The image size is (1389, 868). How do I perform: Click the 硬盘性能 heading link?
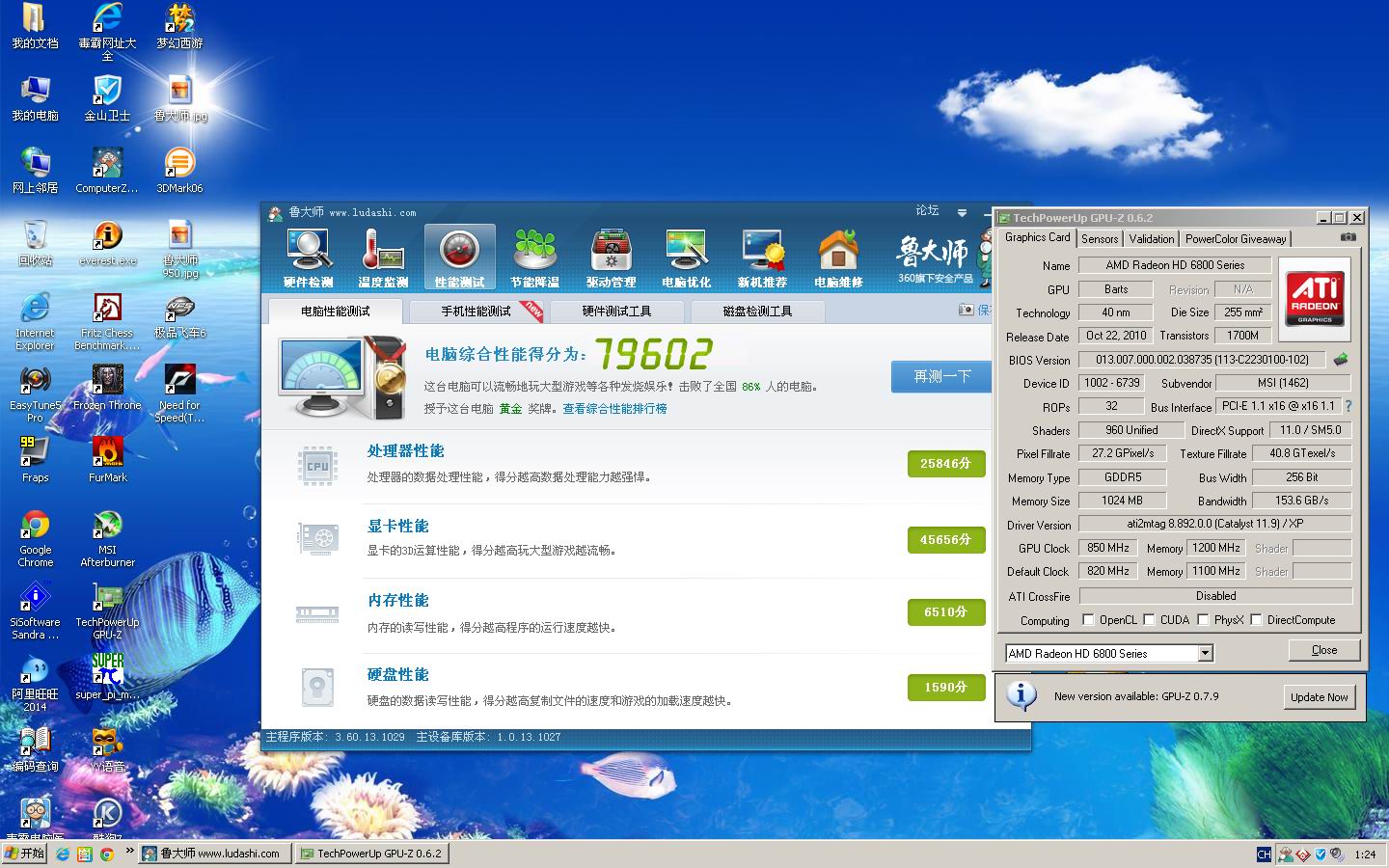pyautogui.click(x=397, y=675)
